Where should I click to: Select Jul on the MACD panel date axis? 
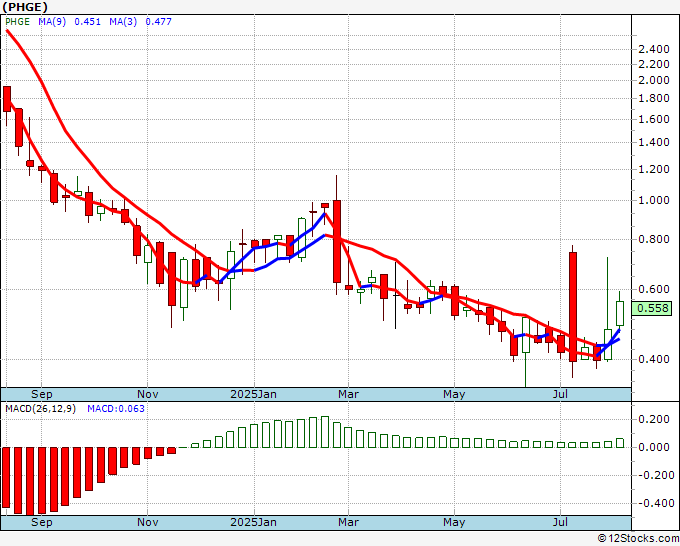tap(560, 522)
